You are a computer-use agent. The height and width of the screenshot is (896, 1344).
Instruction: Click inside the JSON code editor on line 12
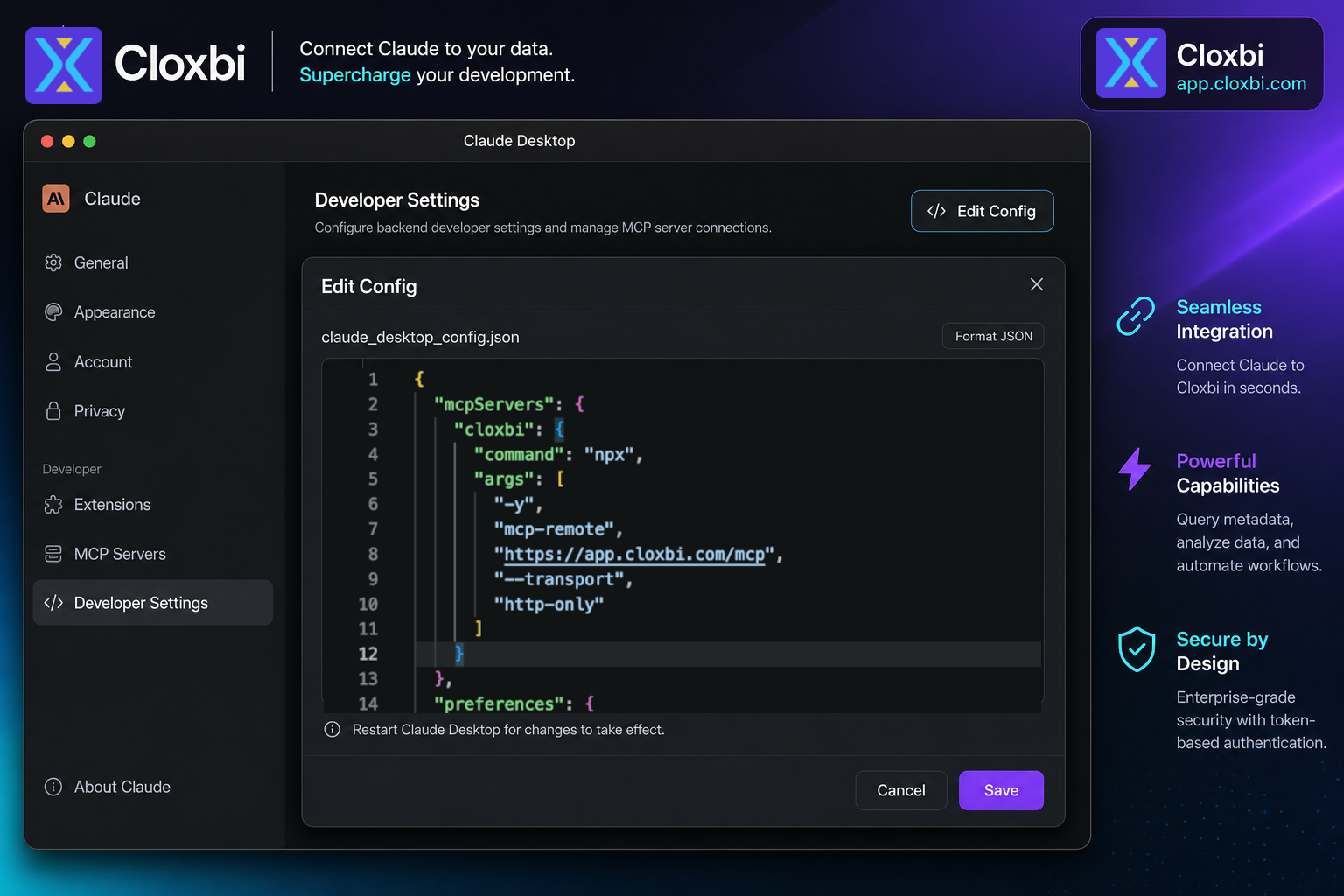(727, 654)
